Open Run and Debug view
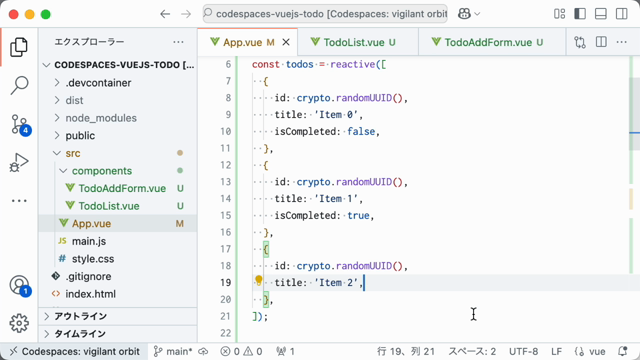Screen dimensions: 640x360 click(19, 162)
